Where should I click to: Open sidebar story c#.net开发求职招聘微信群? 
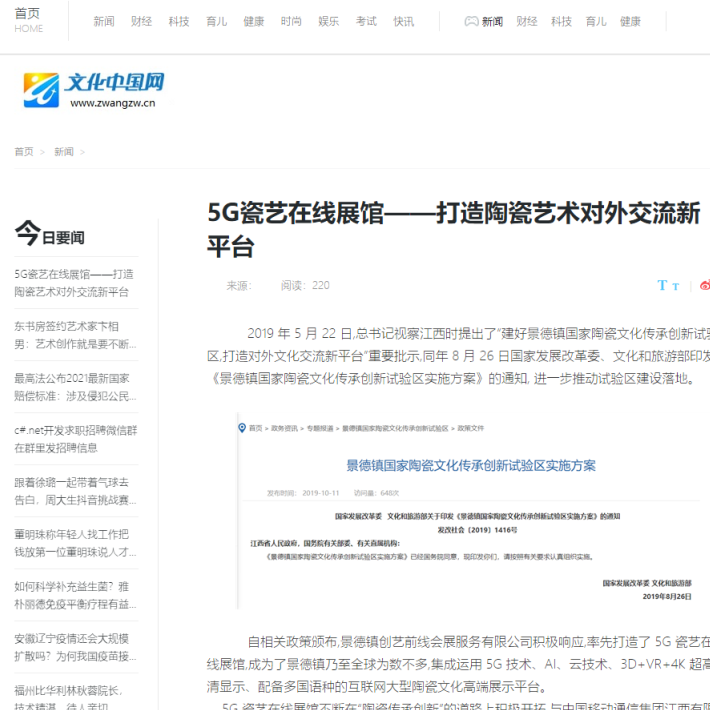point(76,439)
